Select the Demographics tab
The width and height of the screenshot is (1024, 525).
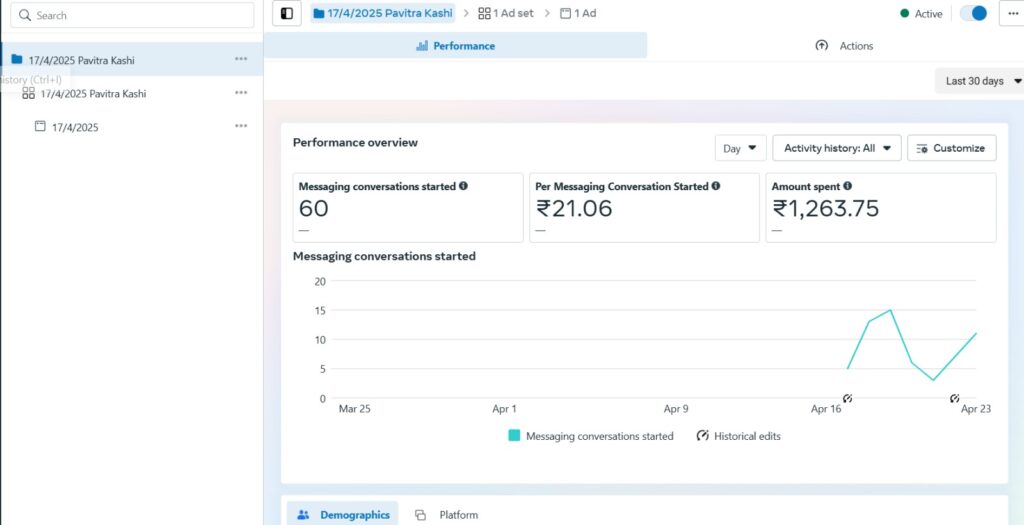point(343,515)
